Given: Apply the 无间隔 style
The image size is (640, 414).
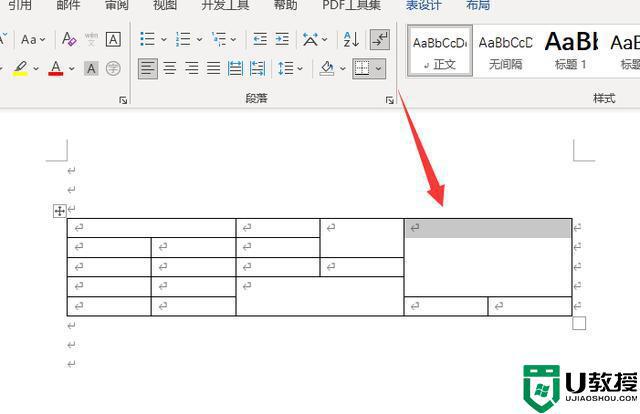Looking at the screenshot, I should (506, 51).
